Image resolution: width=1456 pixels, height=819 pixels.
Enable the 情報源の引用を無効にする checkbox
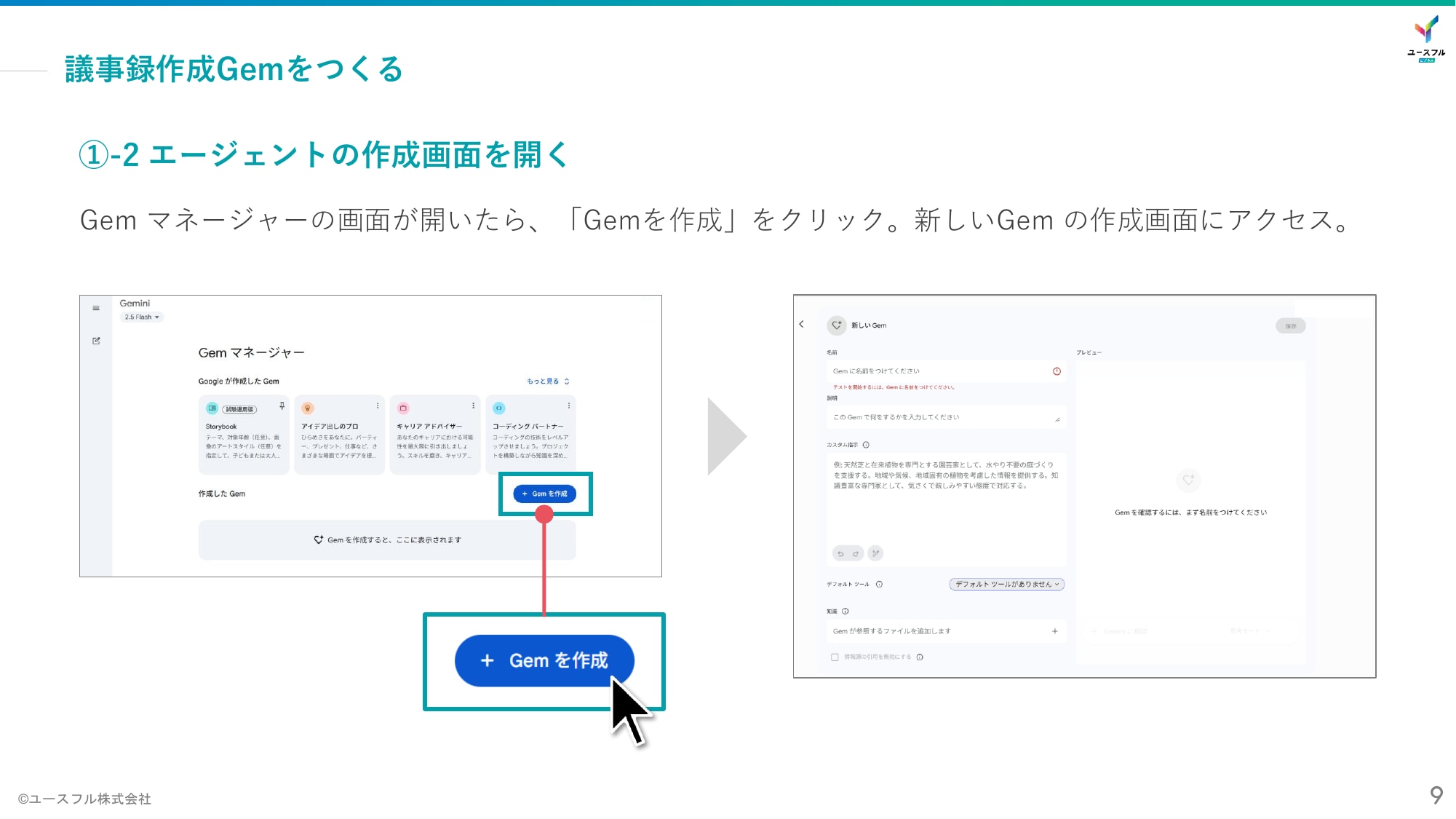pyautogui.click(x=835, y=657)
